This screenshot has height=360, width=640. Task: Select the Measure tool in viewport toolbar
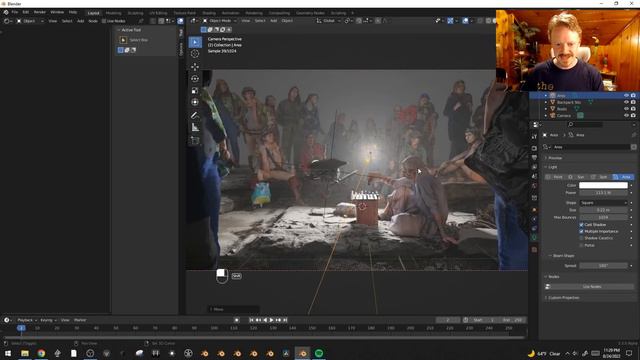pos(195,127)
